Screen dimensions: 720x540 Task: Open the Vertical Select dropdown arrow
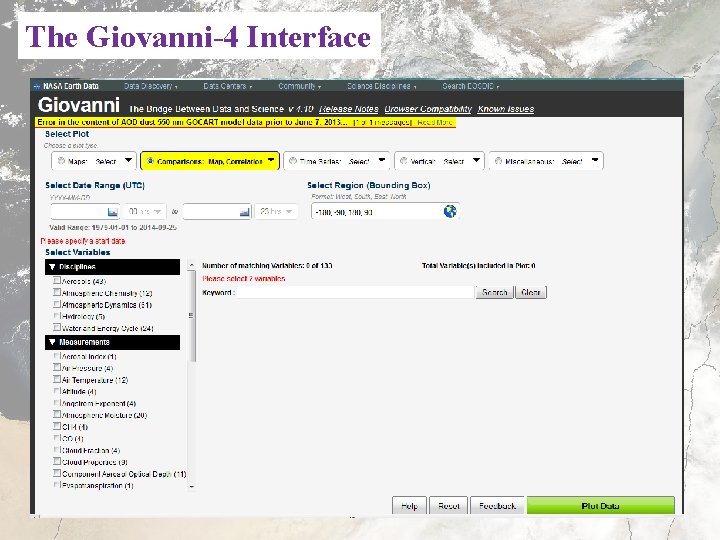coord(476,160)
